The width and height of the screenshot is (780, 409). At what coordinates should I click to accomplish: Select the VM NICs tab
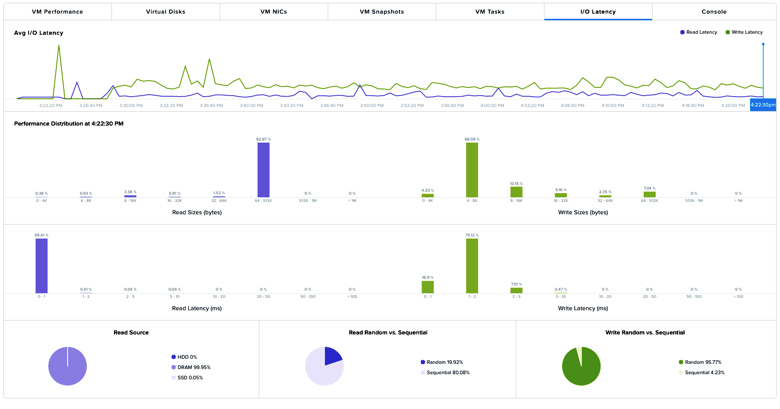[x=273, y=12]
